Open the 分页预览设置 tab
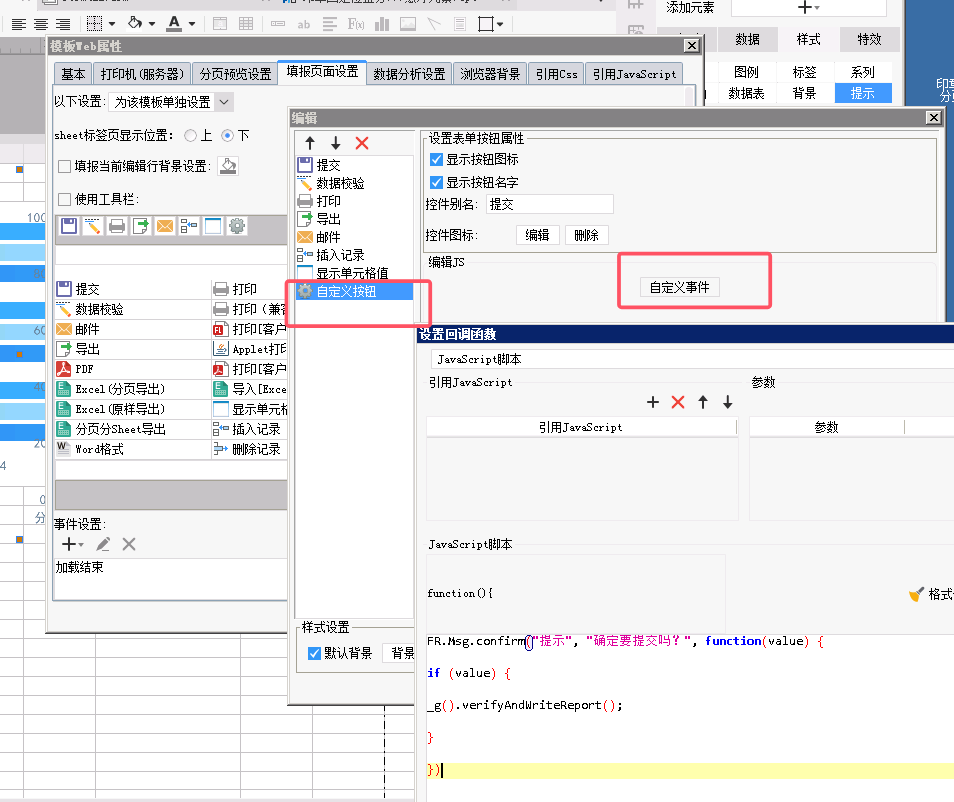The image size is (954, 802). pos(235,73)
